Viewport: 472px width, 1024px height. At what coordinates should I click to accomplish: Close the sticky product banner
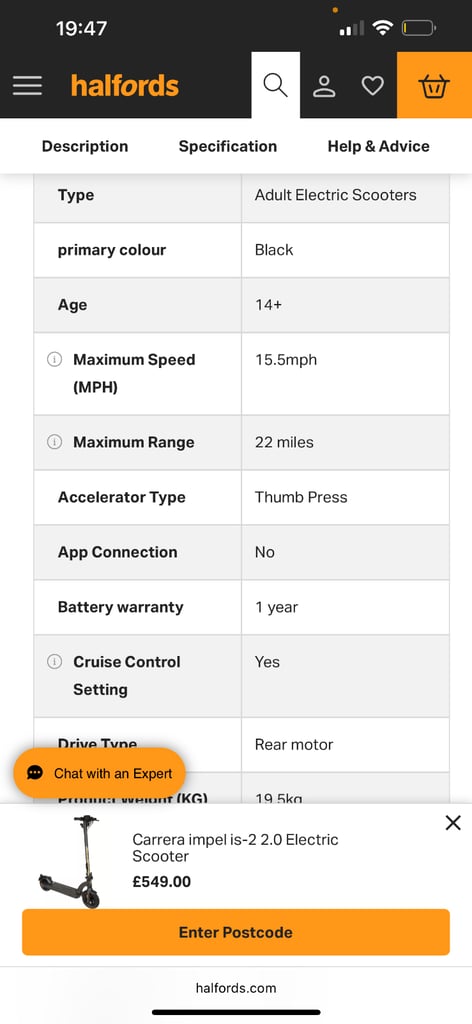(x=453, y=823)
